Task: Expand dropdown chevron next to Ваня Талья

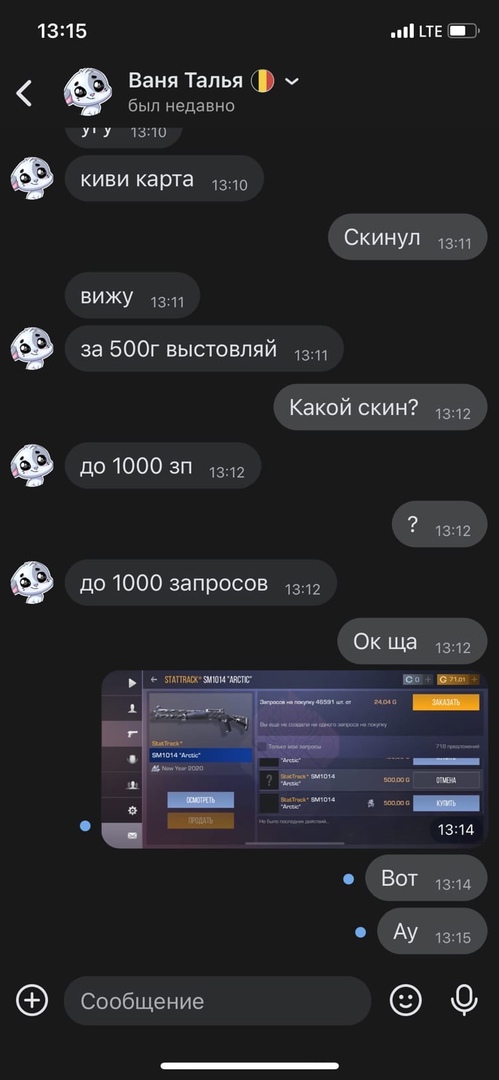Action: [292, 81]
